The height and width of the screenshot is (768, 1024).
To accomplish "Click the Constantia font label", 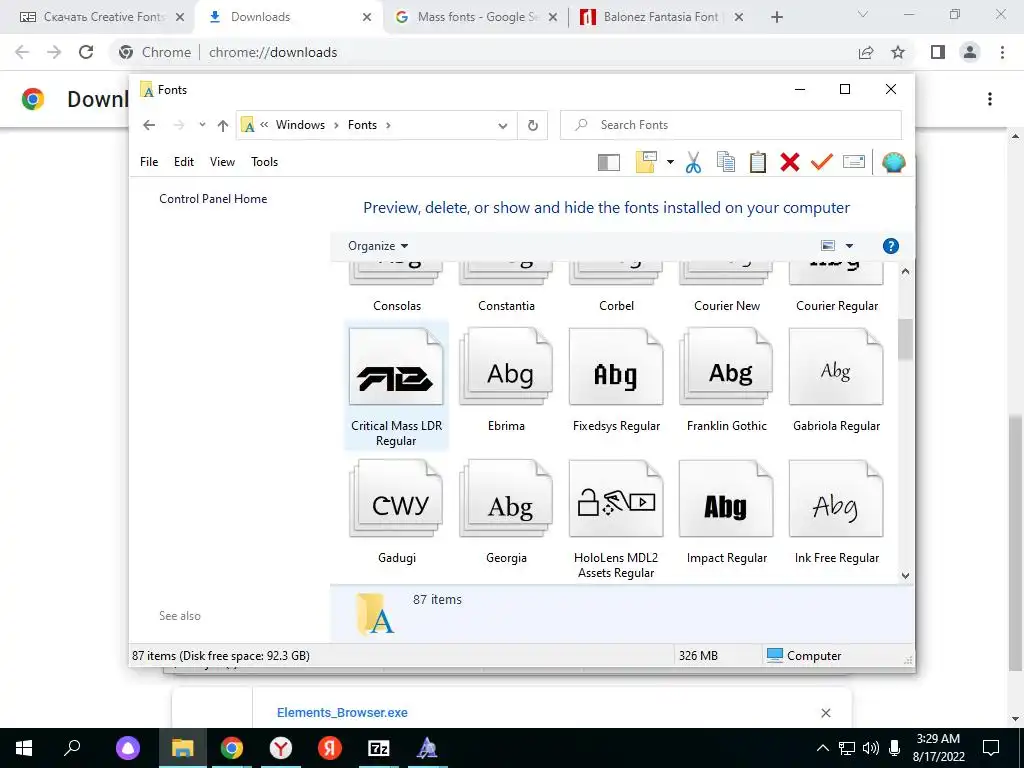I will pyautogui.click(x=506, y=306).
